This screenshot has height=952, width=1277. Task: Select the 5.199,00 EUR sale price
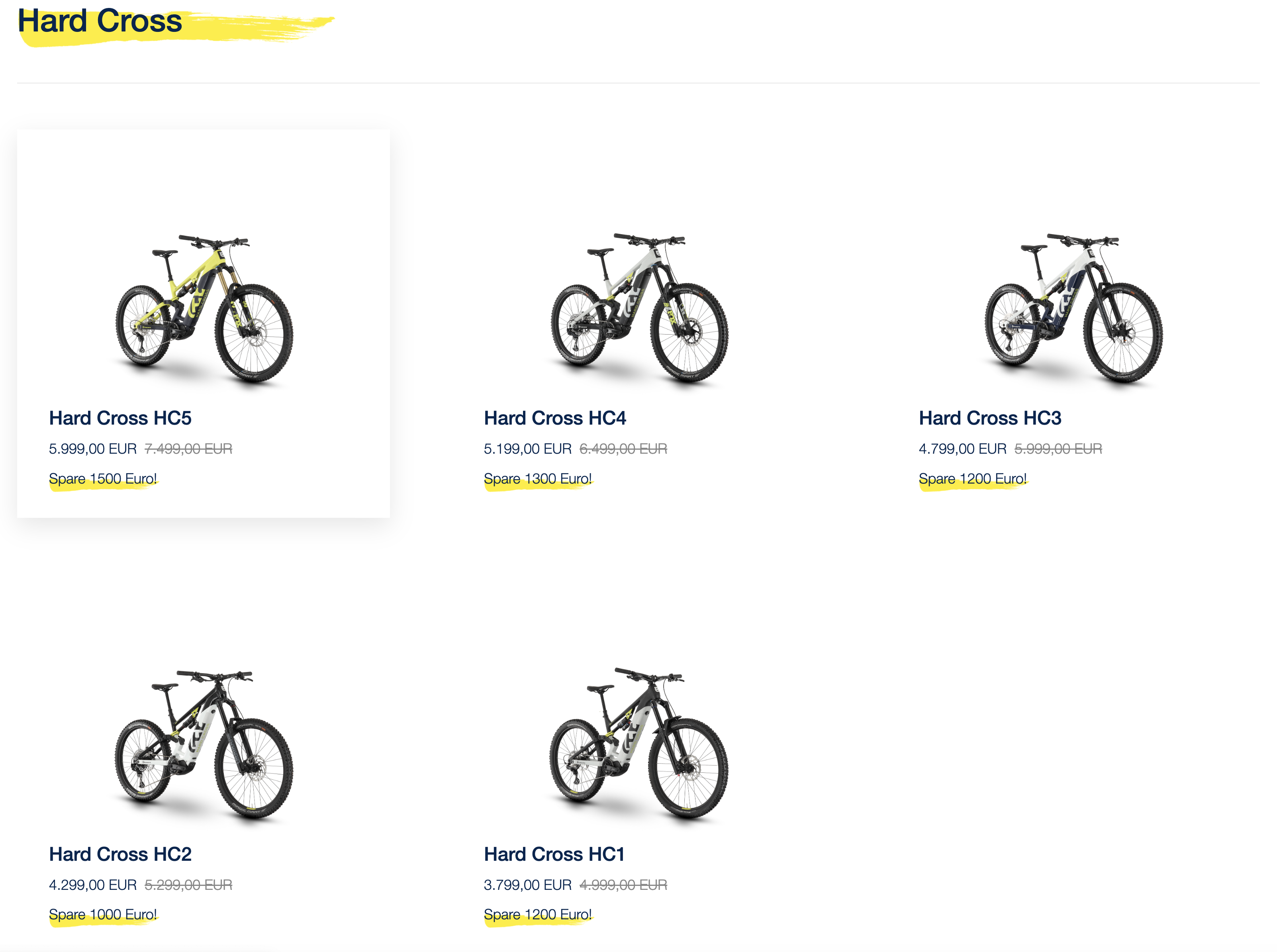(x=528, y=449)
